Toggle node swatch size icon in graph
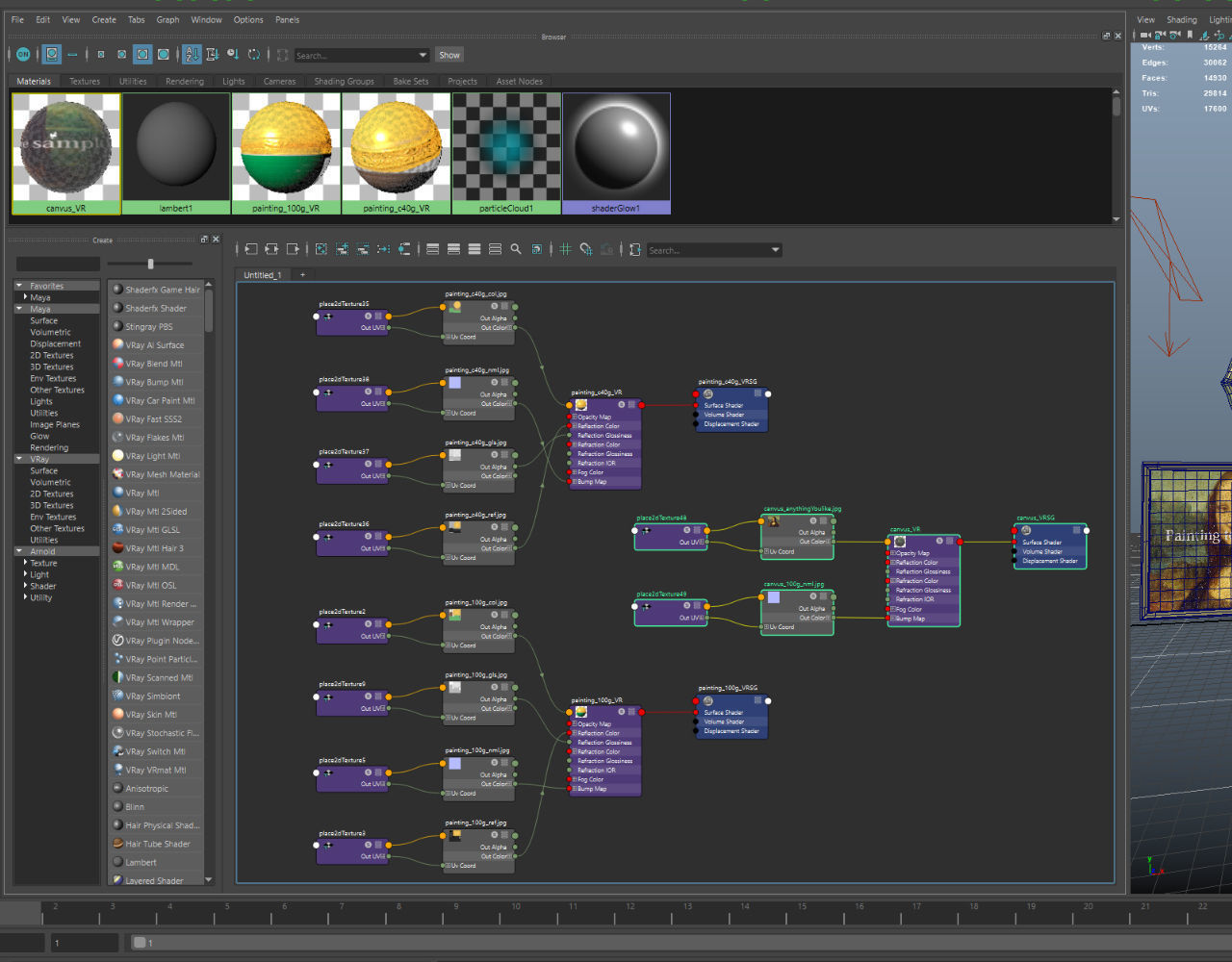 pyautogui.click(x=536, y=249)
